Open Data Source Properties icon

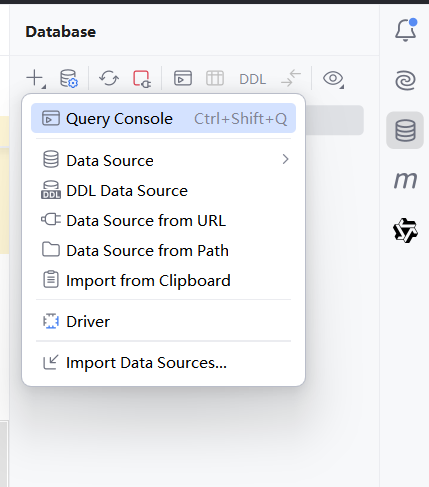[69, 78]
